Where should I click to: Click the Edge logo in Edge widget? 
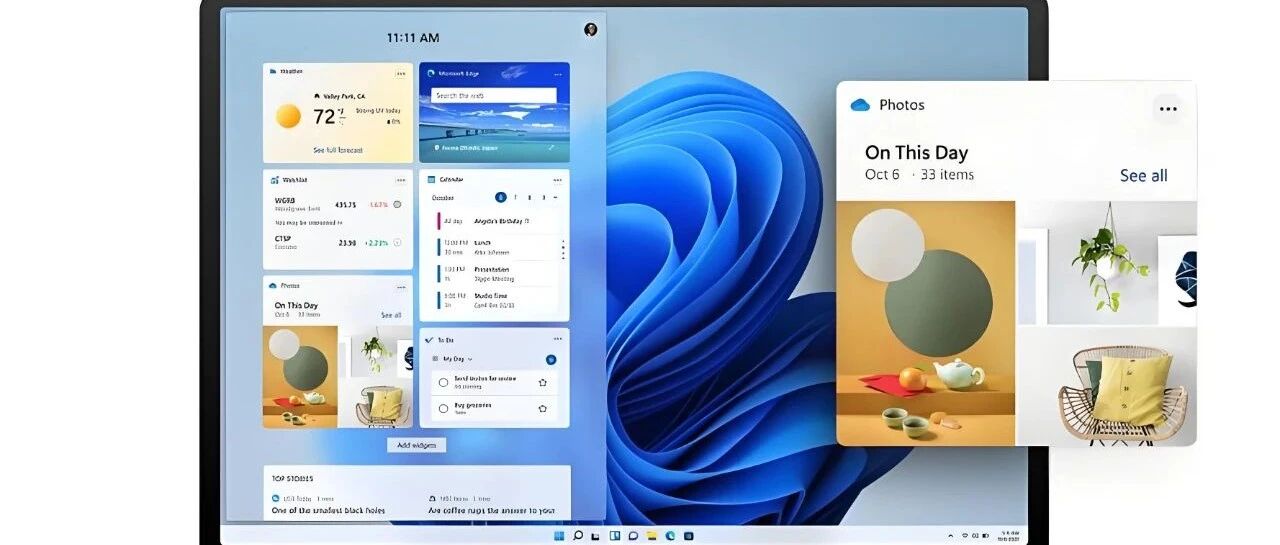pos(431,73)
